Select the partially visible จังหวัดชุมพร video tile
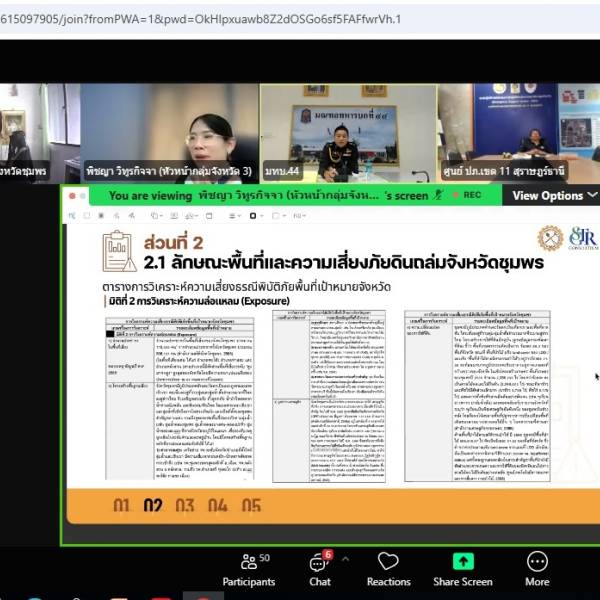This screenshot has height=600, width=600. [x=40, y=134]
